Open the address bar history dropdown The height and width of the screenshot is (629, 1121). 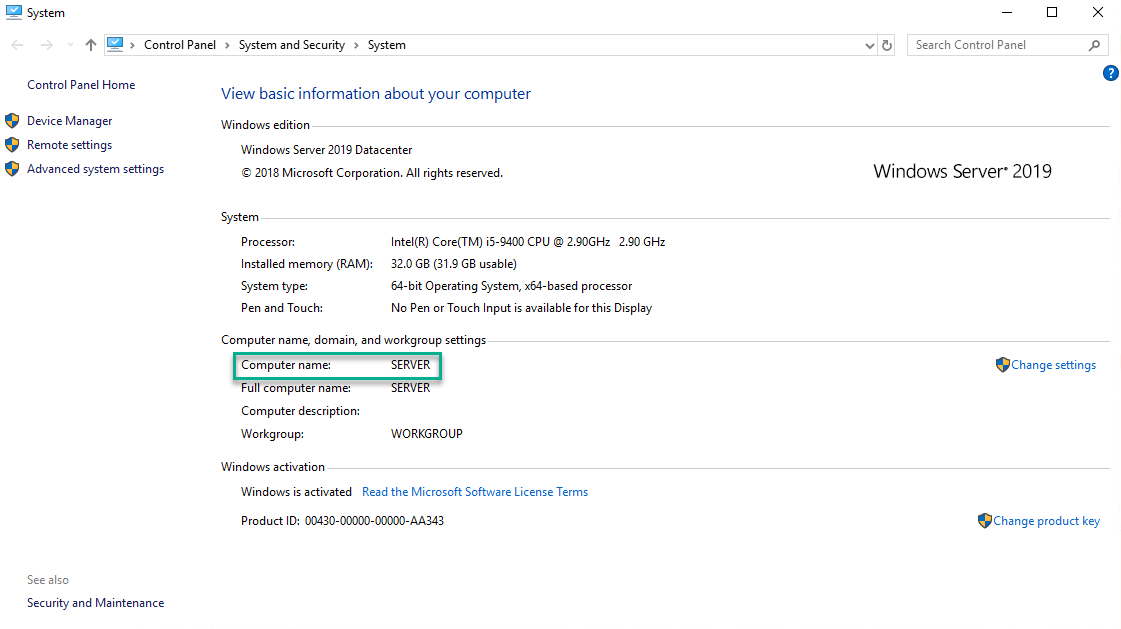pyautogui.click(x=869, y=45)
